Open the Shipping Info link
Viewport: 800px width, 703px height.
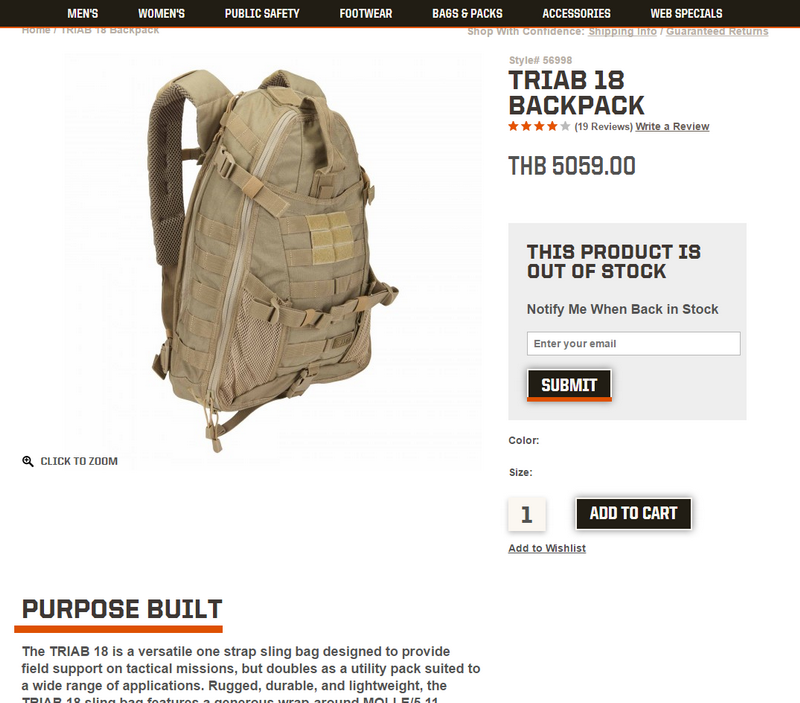622,32
